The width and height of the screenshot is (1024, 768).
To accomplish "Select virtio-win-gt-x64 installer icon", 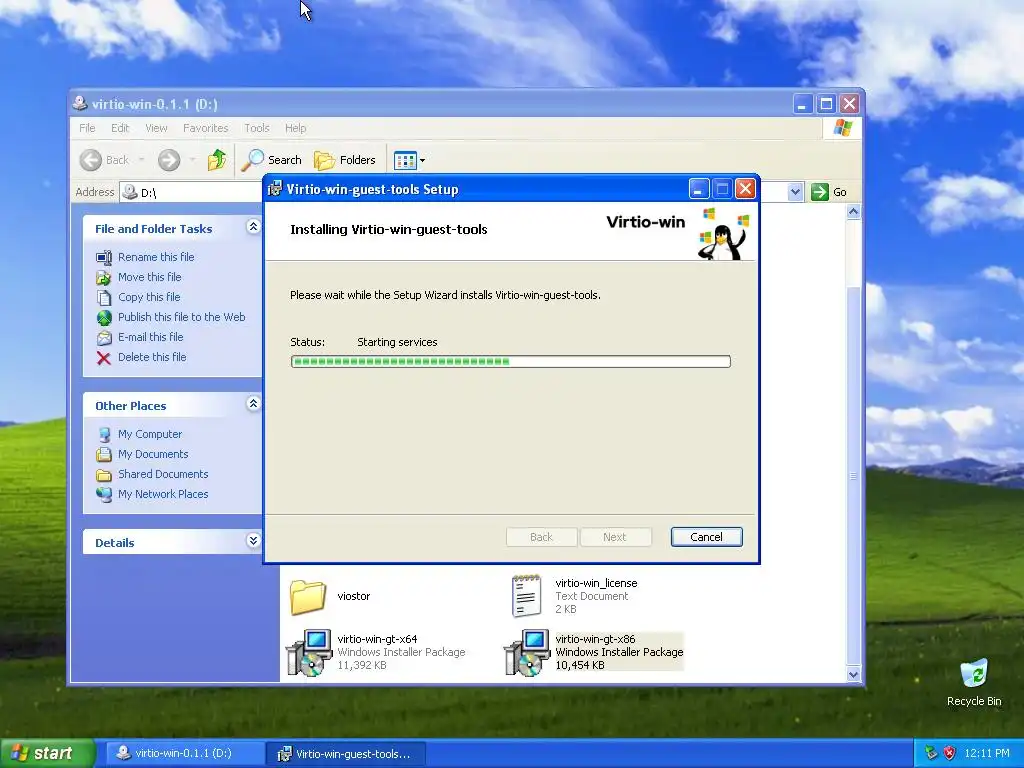I will tap(309, 652).
